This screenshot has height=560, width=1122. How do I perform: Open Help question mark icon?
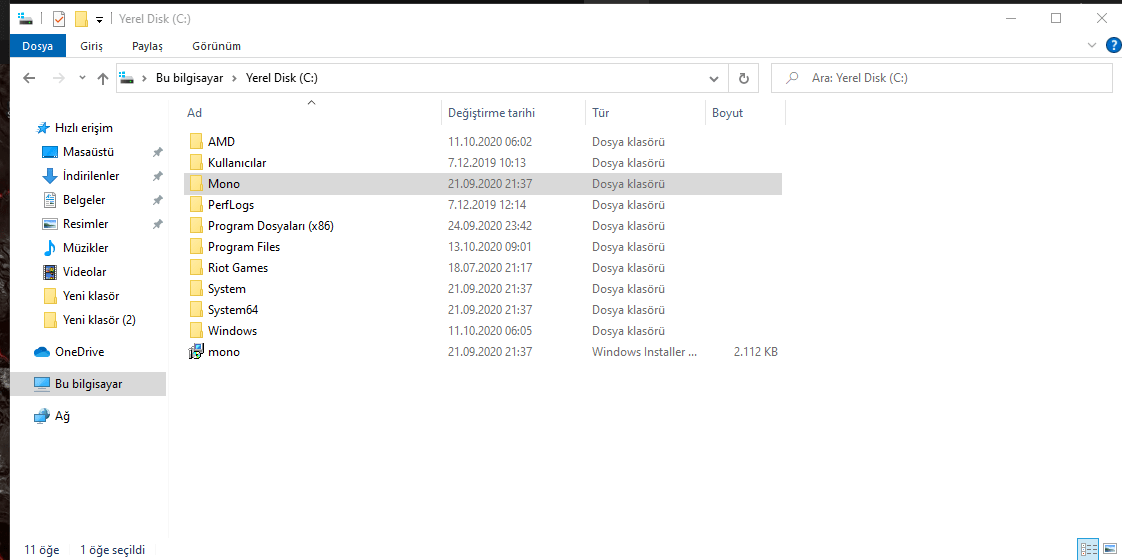[x=1113, y=45]
